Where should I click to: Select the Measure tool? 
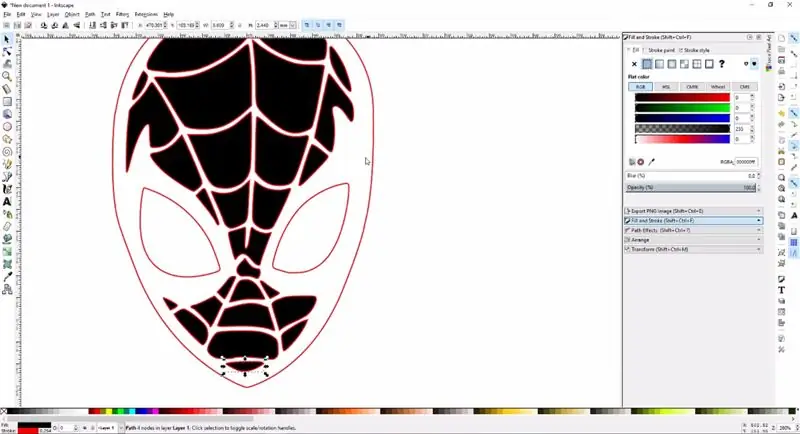click(x=7, y=89)
